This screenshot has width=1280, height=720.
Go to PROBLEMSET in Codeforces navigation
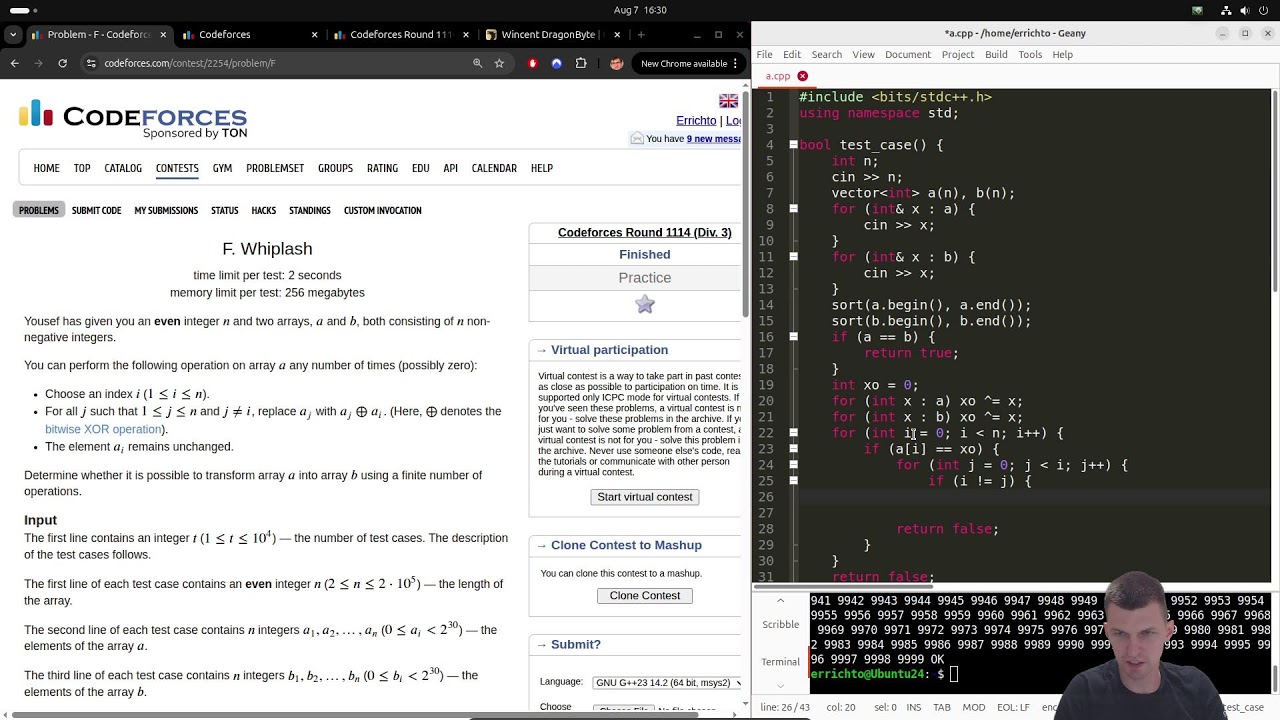(x=275, y=168)
